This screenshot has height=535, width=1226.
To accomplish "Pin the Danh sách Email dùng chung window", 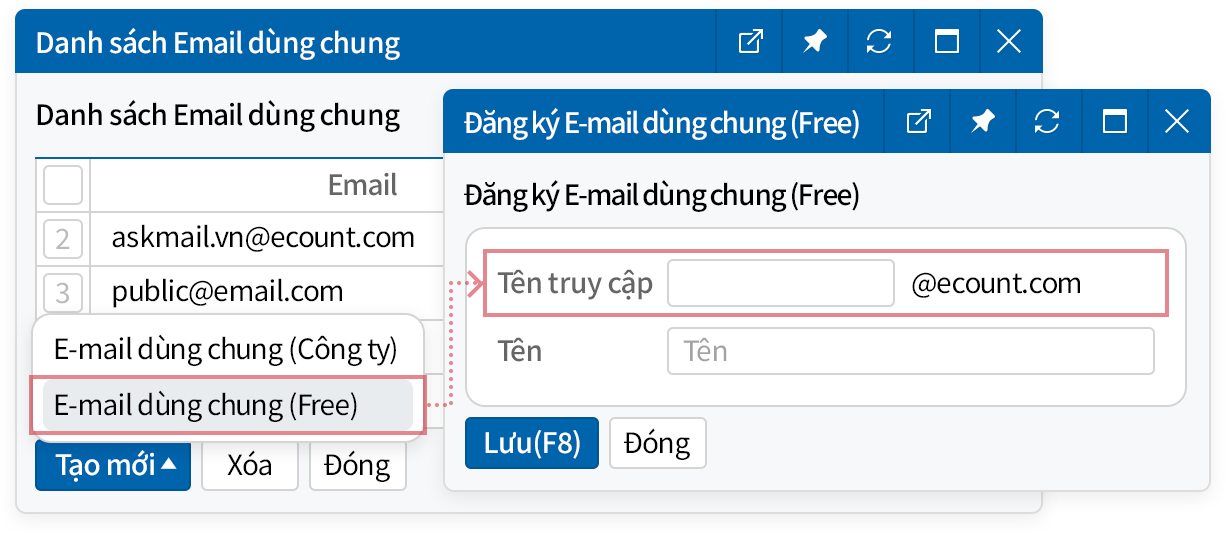I will [815, 41].
